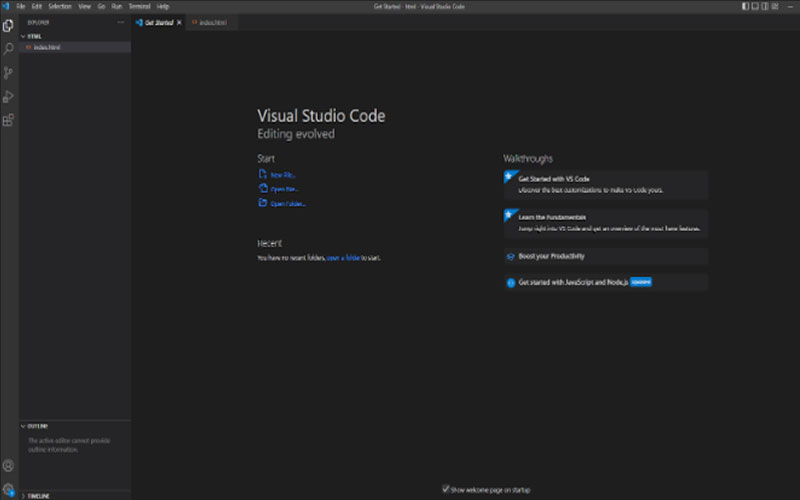
Task: Click the Open Folder icon under Start
Action: (x=263, y=203)
